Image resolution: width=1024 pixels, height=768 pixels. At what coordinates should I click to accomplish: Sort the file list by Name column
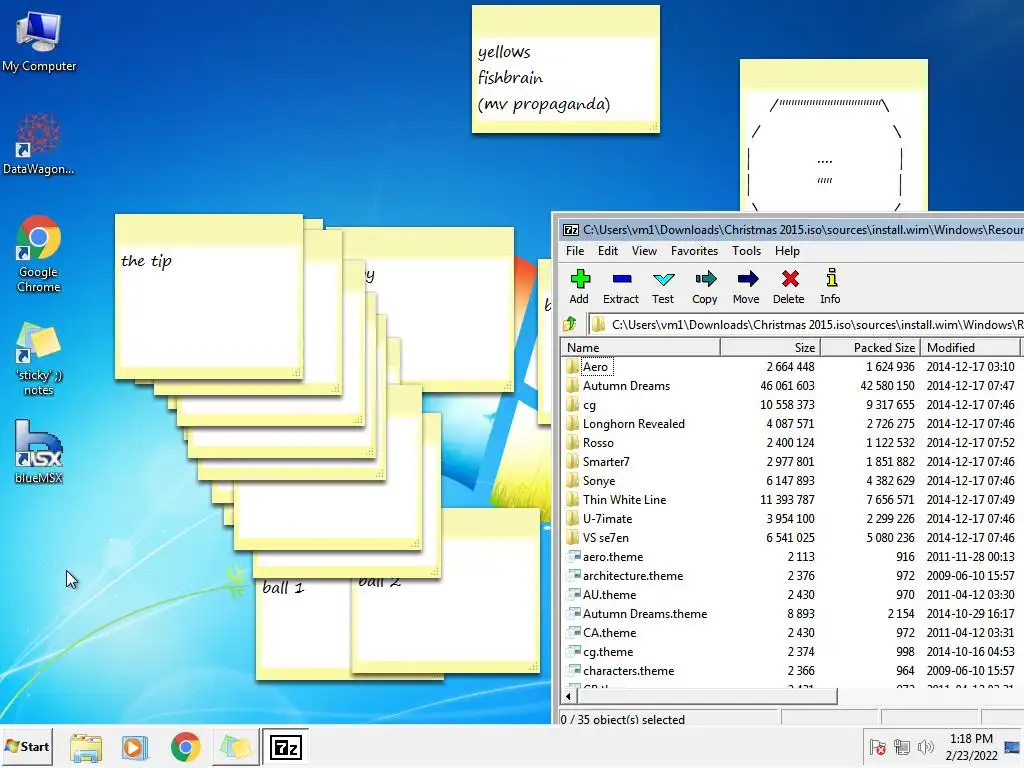[640, 347]
